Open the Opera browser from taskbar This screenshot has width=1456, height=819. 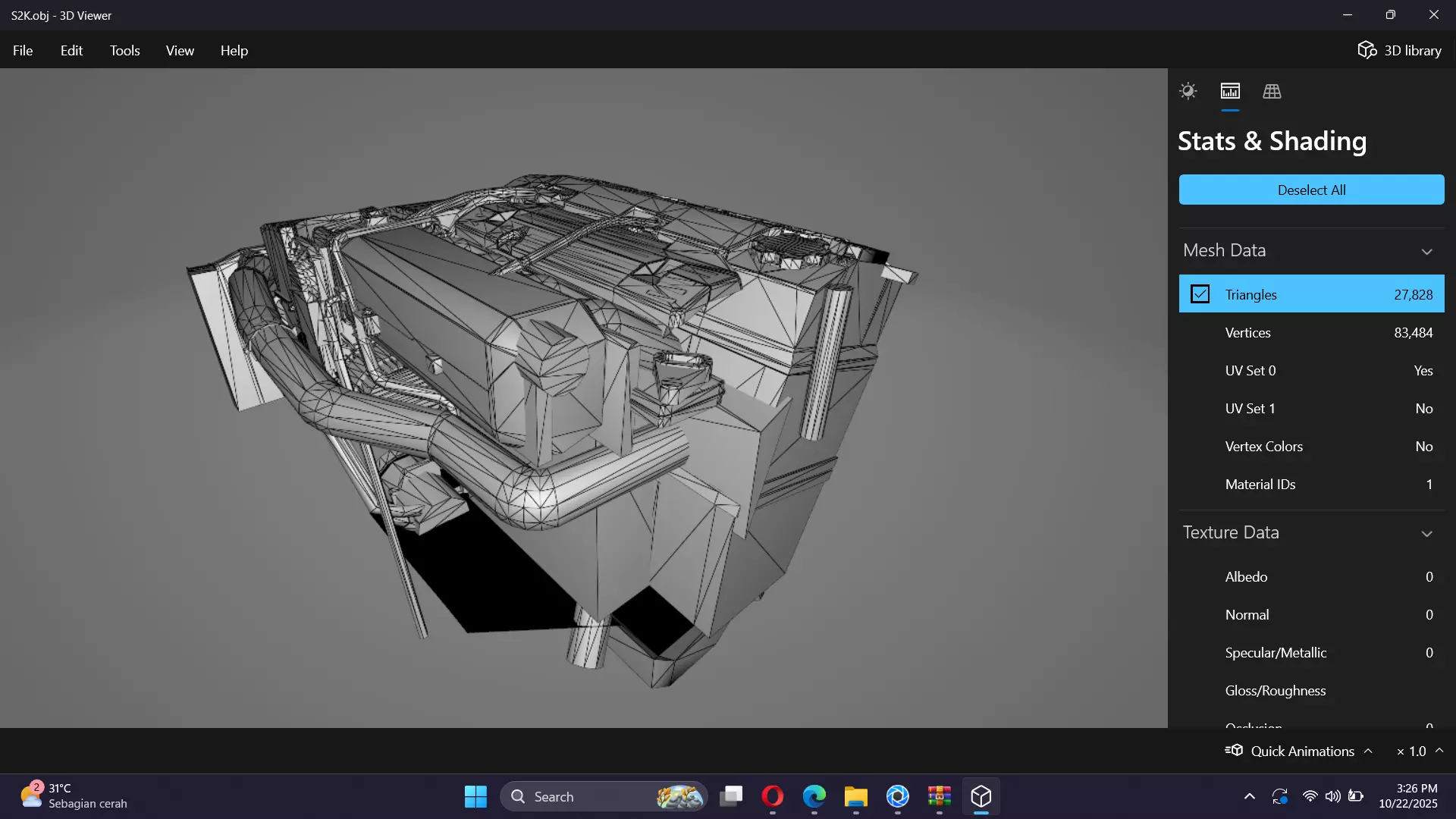coord(772,796)
